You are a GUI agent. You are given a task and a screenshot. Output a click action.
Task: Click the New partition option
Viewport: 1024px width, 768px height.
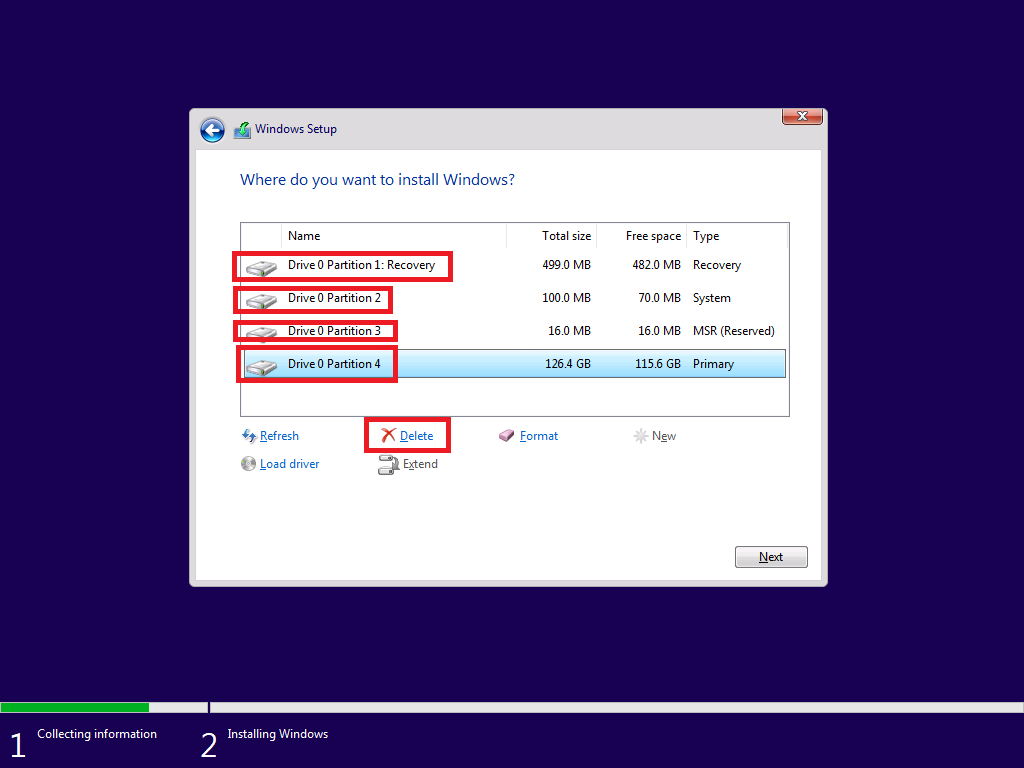(x=664, y=436)
